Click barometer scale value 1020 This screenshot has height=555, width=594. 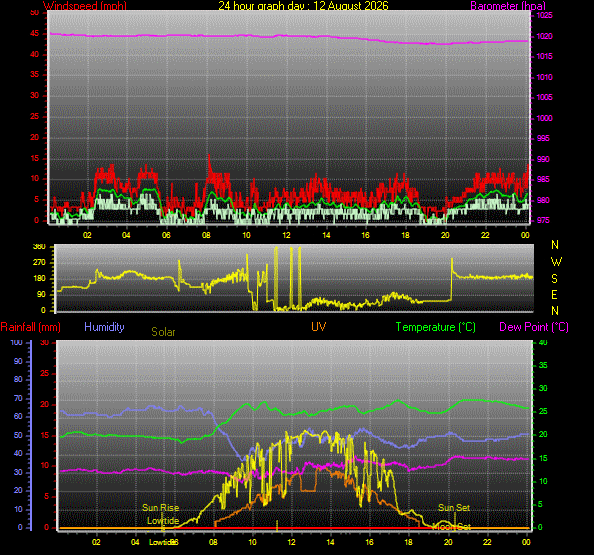point(544,36)
